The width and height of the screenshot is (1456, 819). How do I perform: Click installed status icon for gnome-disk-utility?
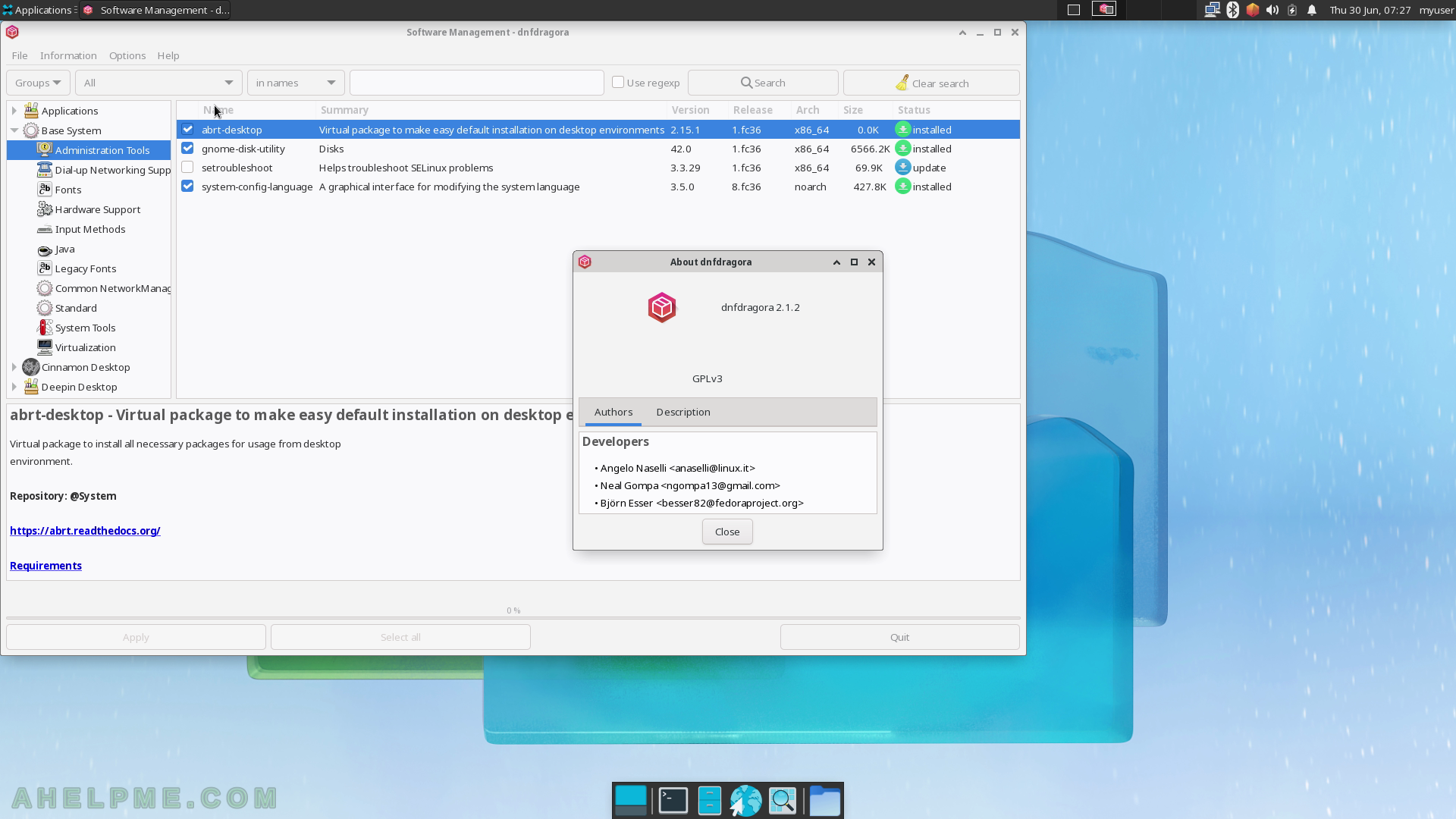point(902,149)
